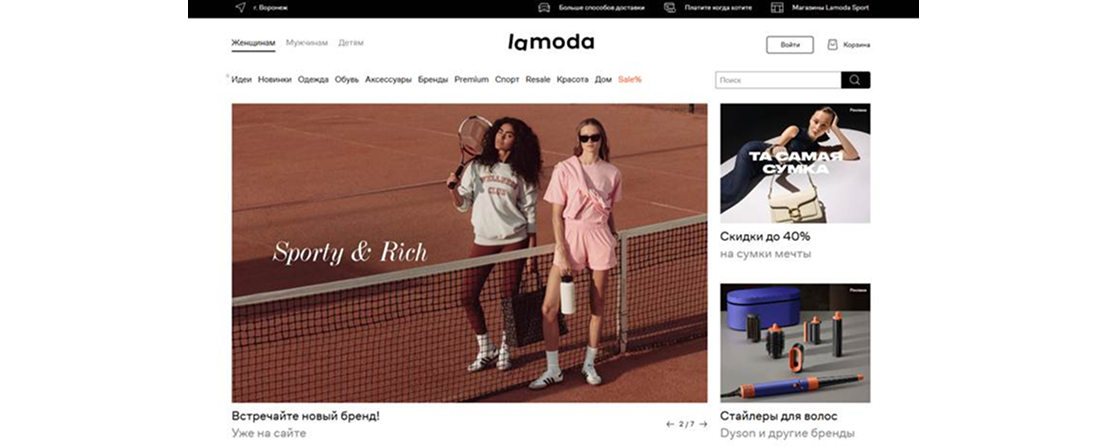Click the delivery car icon in top bar

click(x=544, y=8)
